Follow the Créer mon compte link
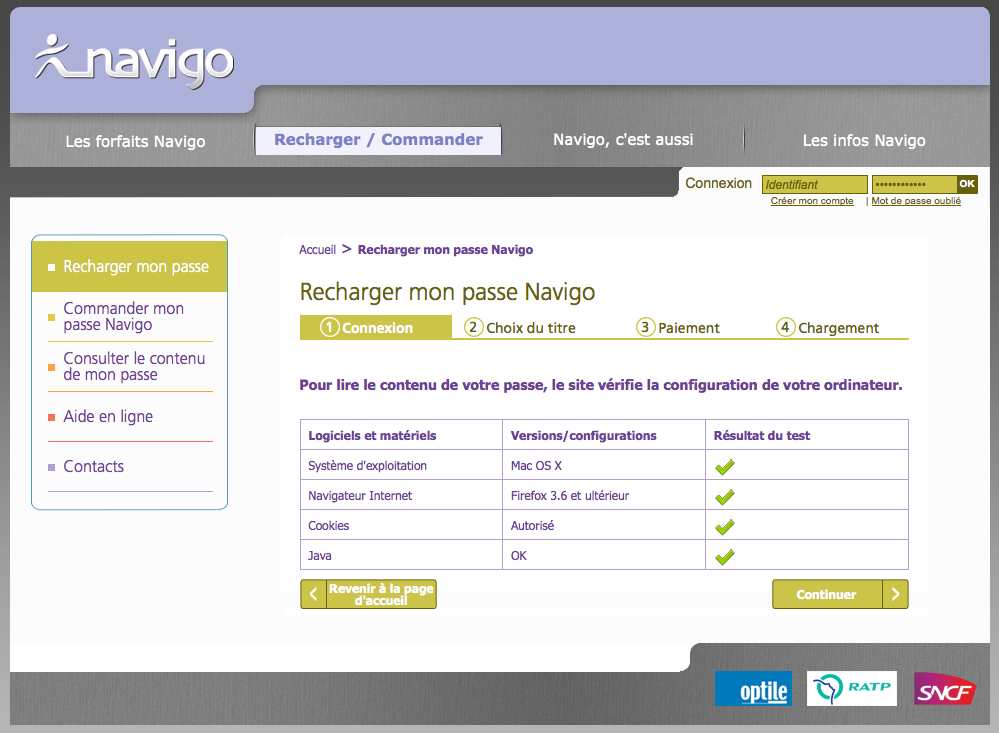999x733 pixels. [812, 201]
